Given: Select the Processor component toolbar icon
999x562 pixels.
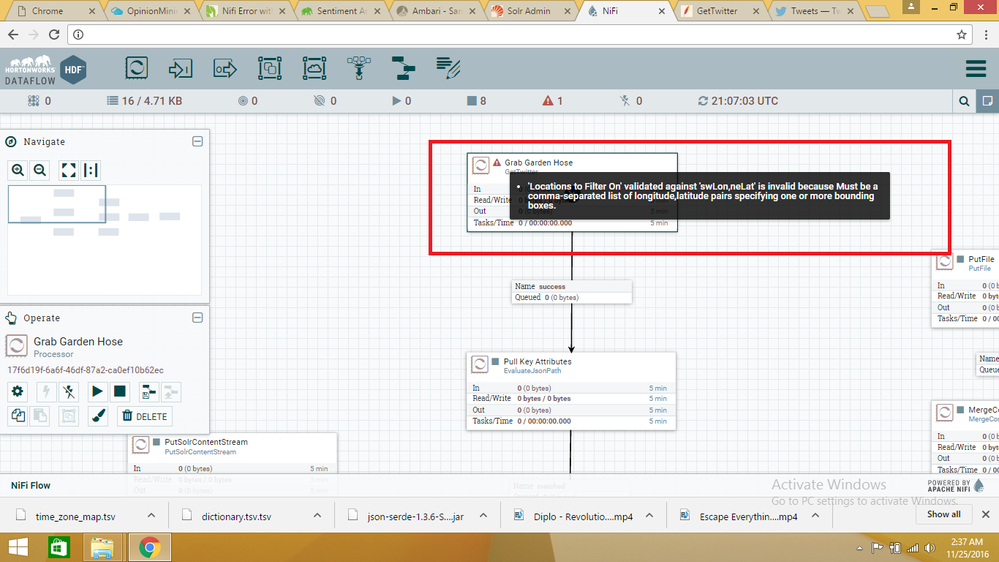Looking at the screenshot, I should 136,68.
